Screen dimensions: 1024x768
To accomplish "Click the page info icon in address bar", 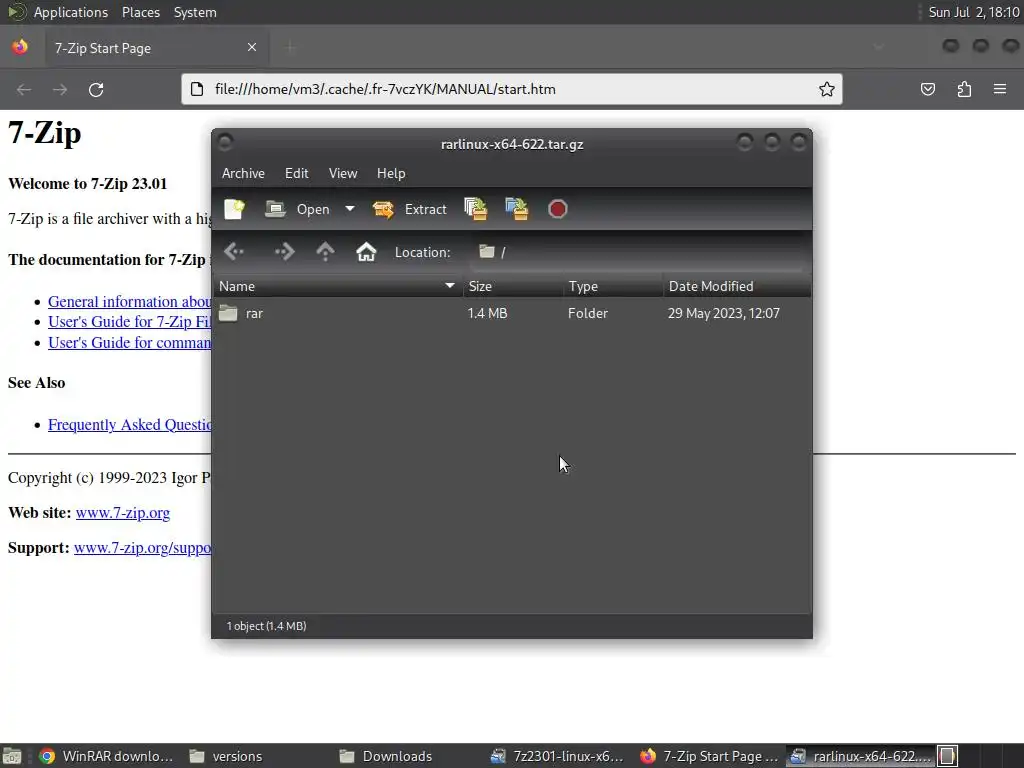I will point(197,89).
